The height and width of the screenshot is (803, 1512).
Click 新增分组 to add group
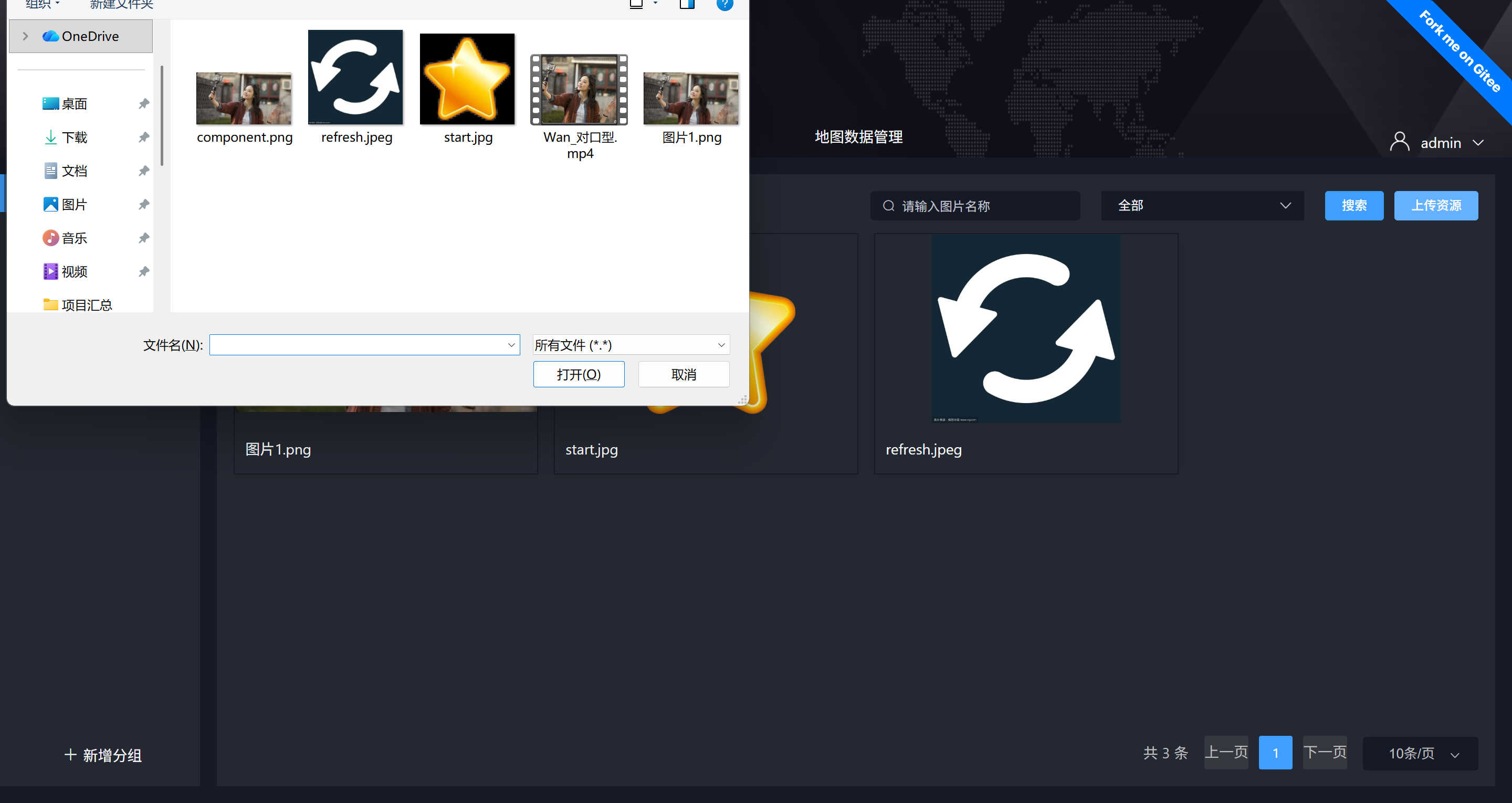coord(103,755)
